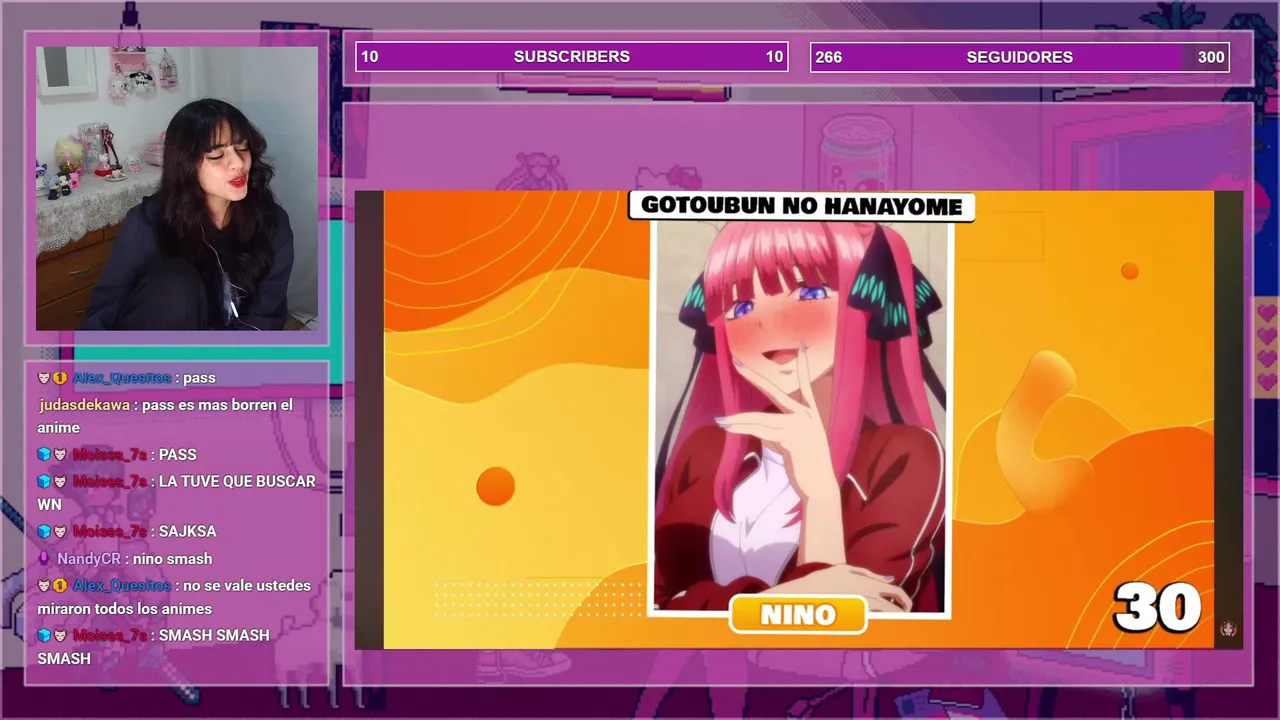The width and height of the screenshot is (1280, 720).
Task: Click the "LA TUVE QUE BUSCAR WN" message text
Action: [177, 493]
